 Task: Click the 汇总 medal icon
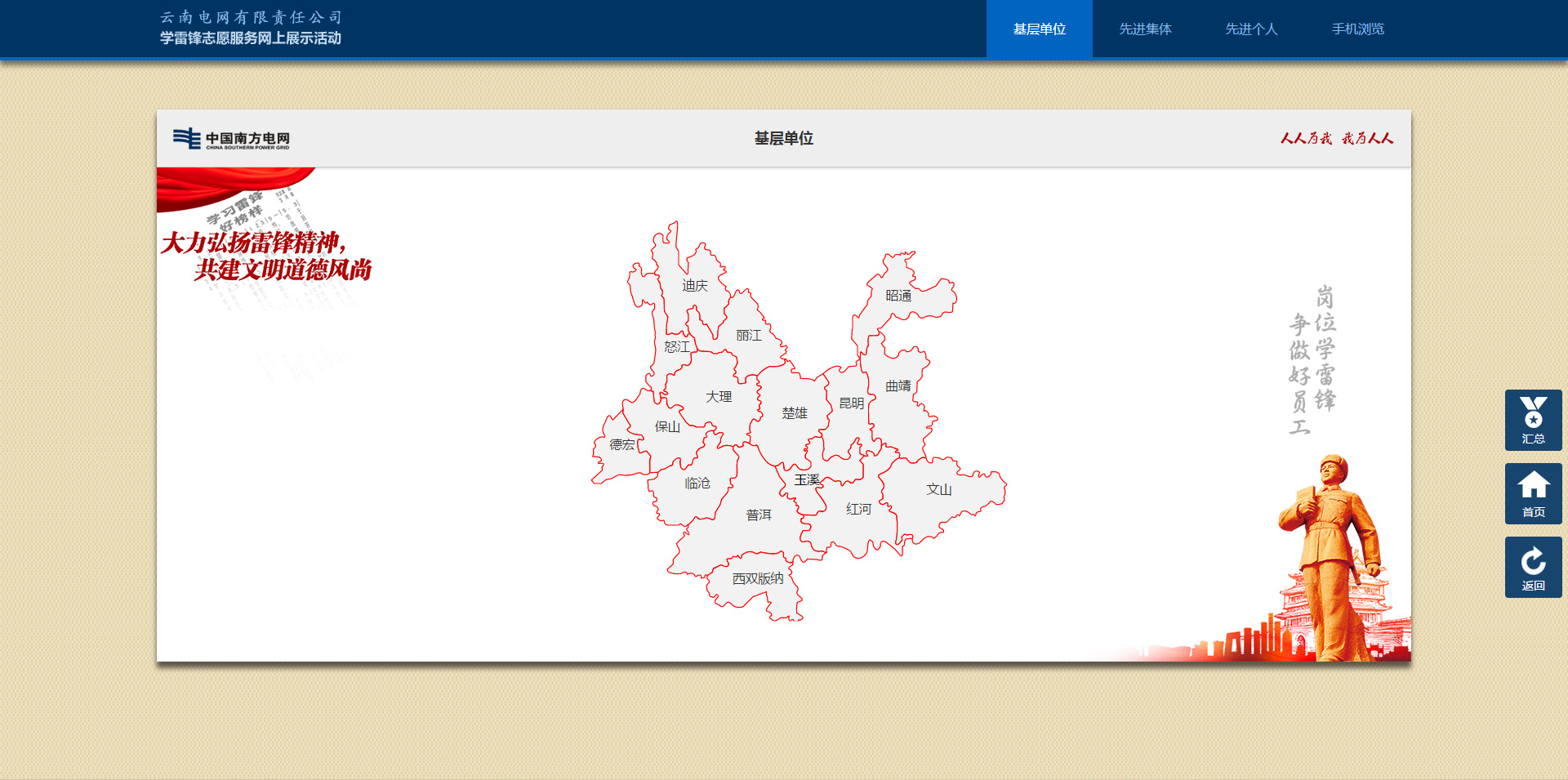1533,420
